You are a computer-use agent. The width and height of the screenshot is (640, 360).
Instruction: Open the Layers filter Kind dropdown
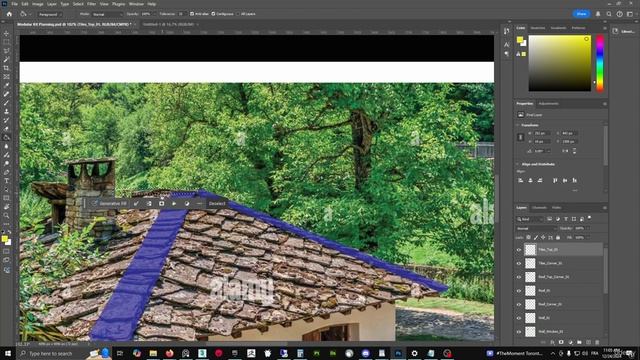click(531, 219)
